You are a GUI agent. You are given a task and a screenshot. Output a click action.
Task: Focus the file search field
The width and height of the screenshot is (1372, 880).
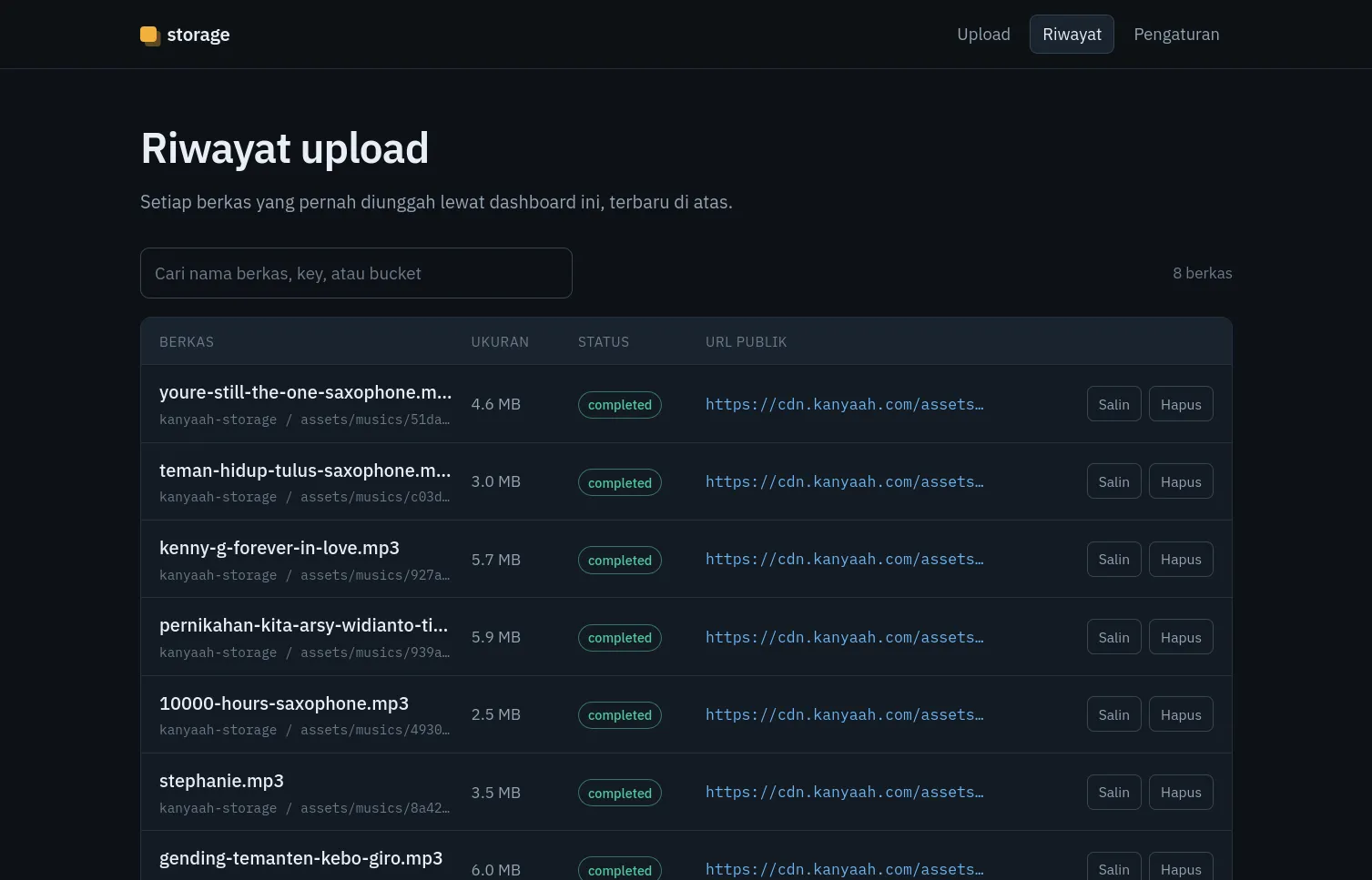[356, 273]
